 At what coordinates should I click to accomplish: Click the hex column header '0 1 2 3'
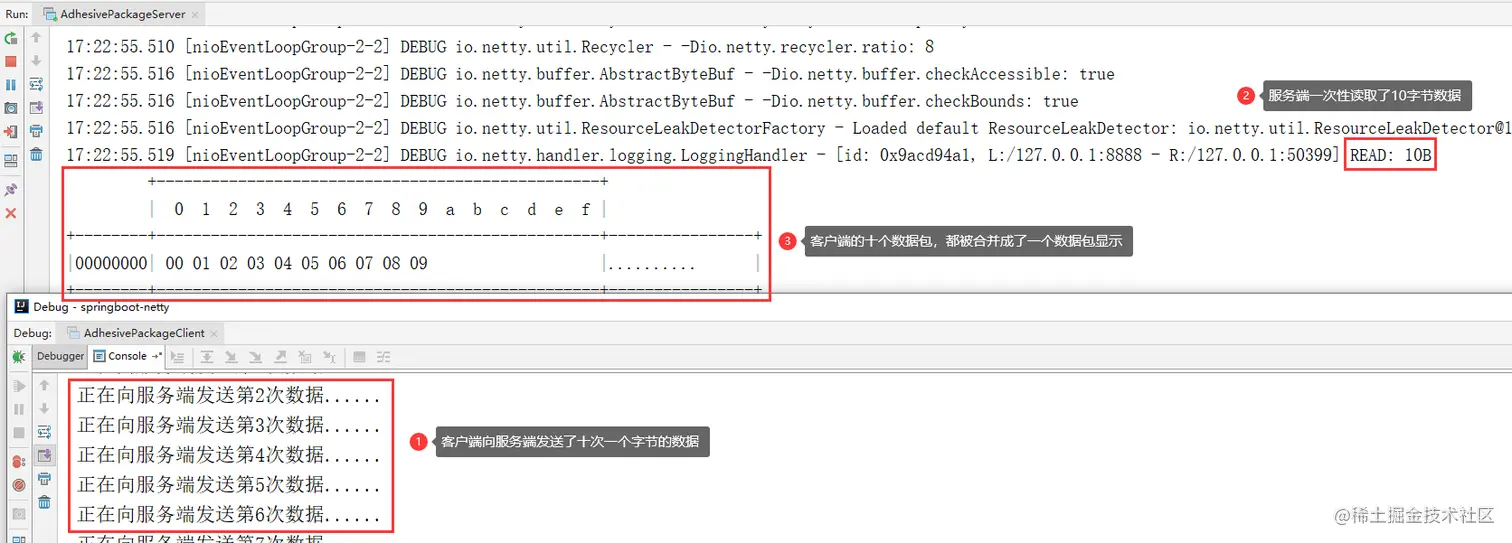[382, 209]
